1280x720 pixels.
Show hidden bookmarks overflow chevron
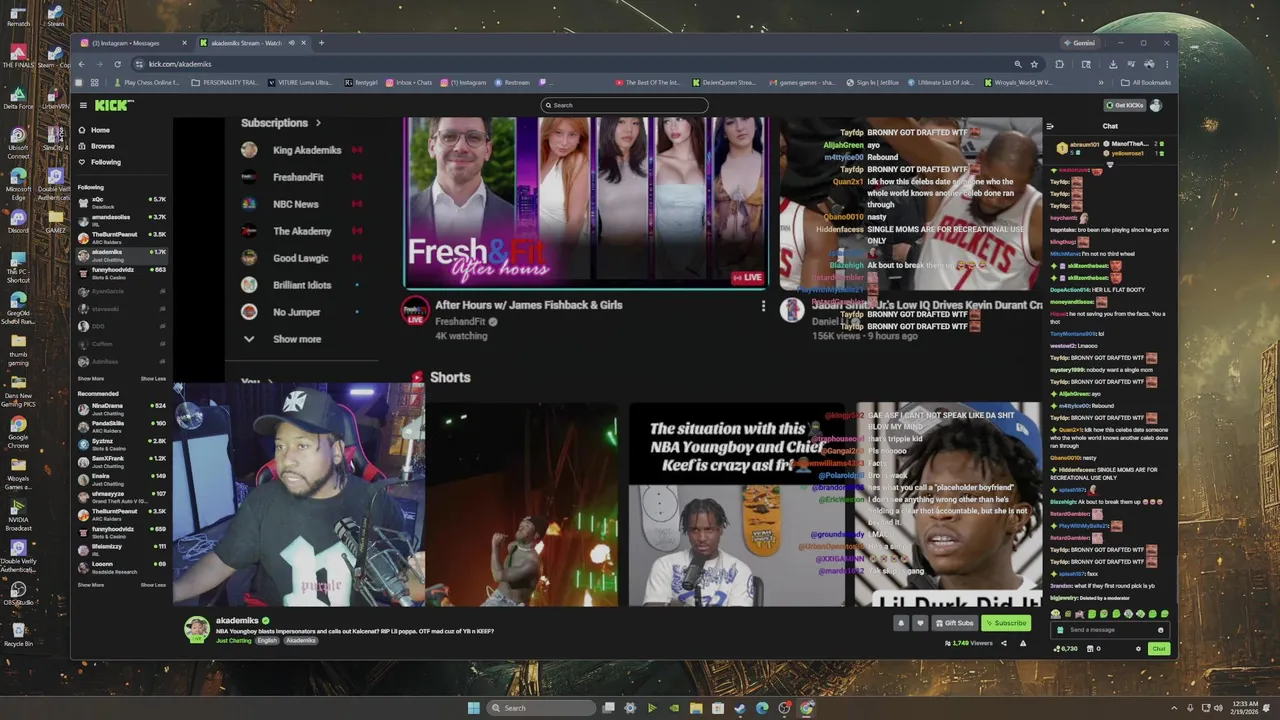coord(1101,83)
